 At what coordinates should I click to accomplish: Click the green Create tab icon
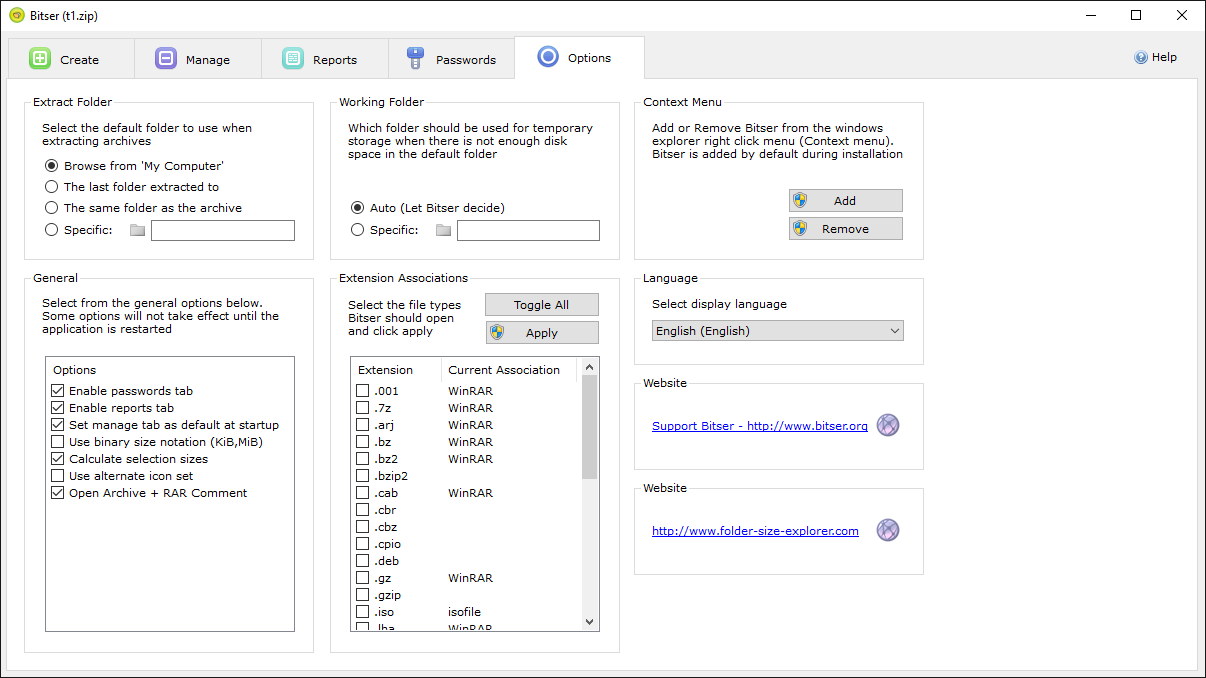(40, 58)
